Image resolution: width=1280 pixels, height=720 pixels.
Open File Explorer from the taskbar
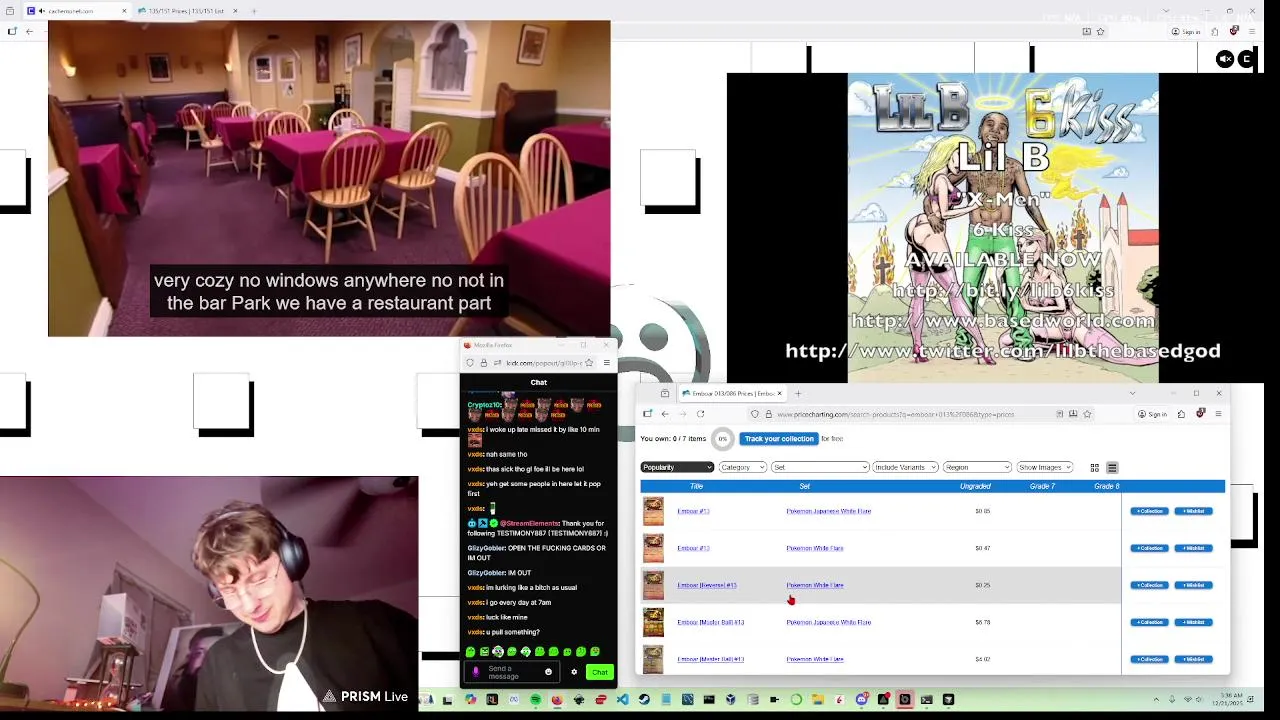pos(818,699)
